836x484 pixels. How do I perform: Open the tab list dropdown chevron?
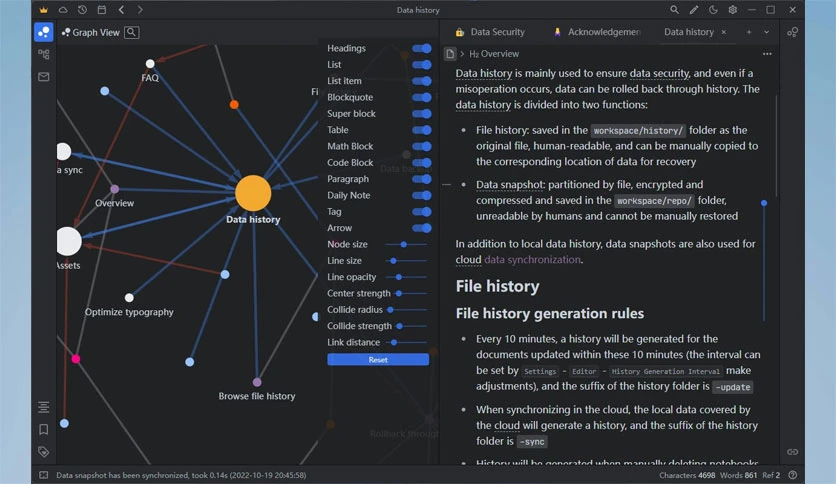point(767,32)
